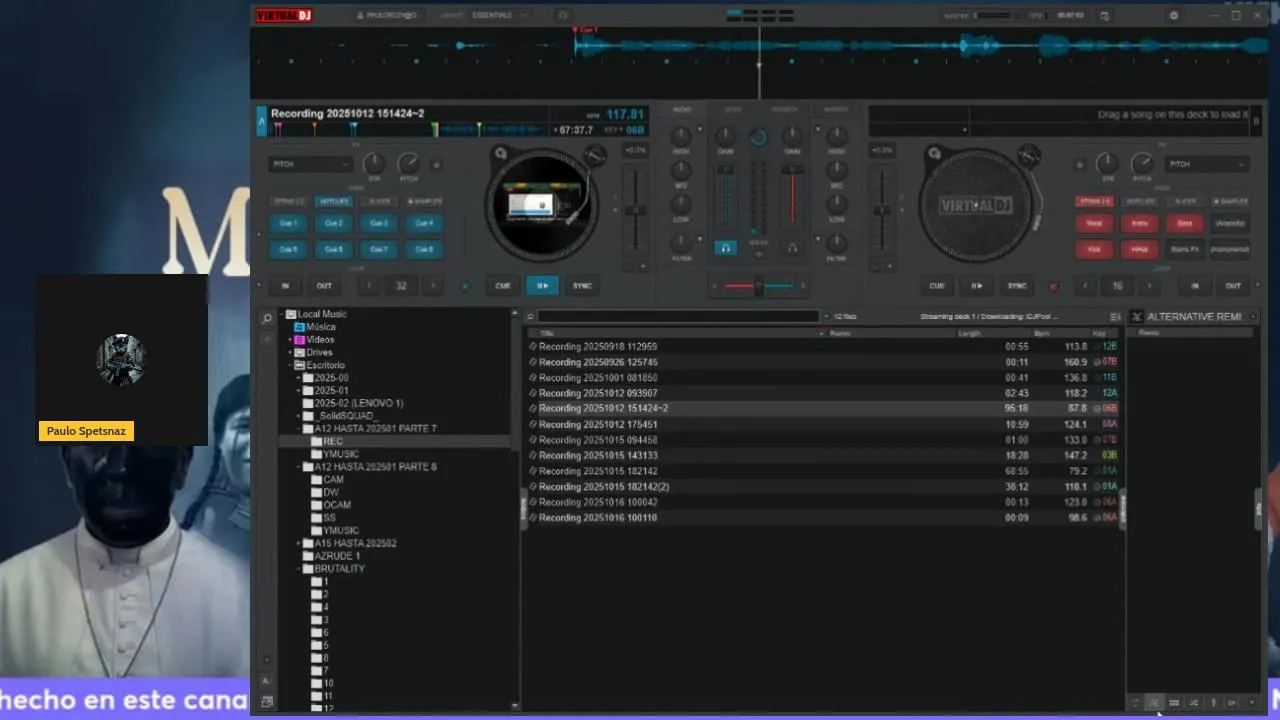This screenshot has height=720, width=1280.
Task: Click the user account name in the title bar
Action: tap(387, 15)
